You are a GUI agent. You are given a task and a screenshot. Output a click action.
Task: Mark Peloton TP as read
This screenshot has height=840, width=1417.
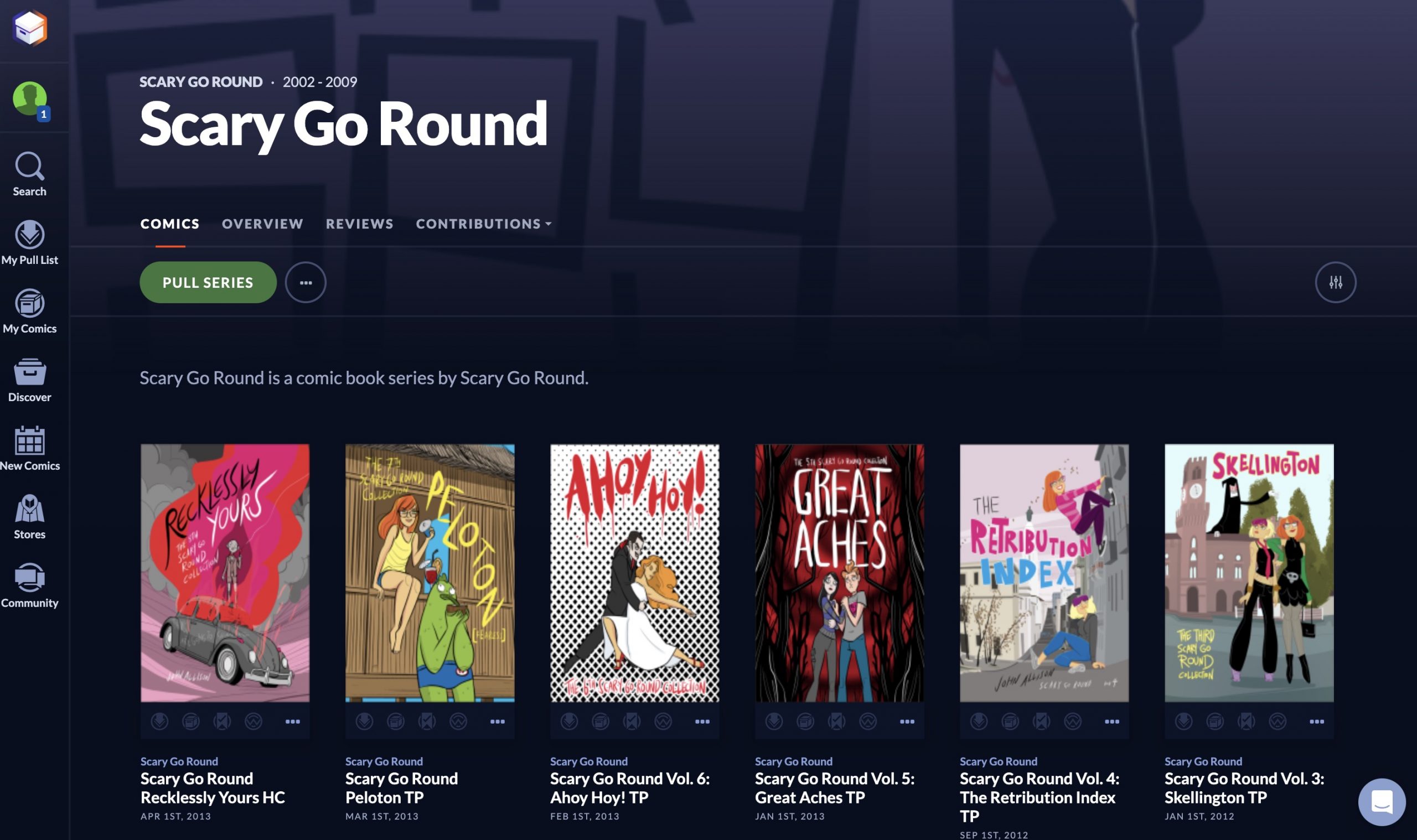coord(427,721)
